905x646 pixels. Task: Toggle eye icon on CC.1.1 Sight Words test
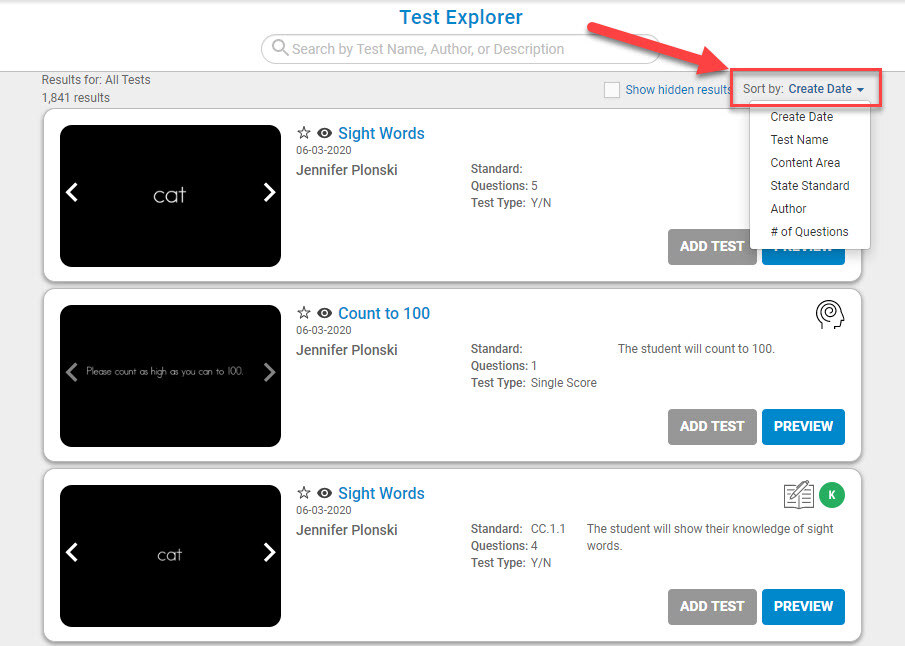coord(324,494)
